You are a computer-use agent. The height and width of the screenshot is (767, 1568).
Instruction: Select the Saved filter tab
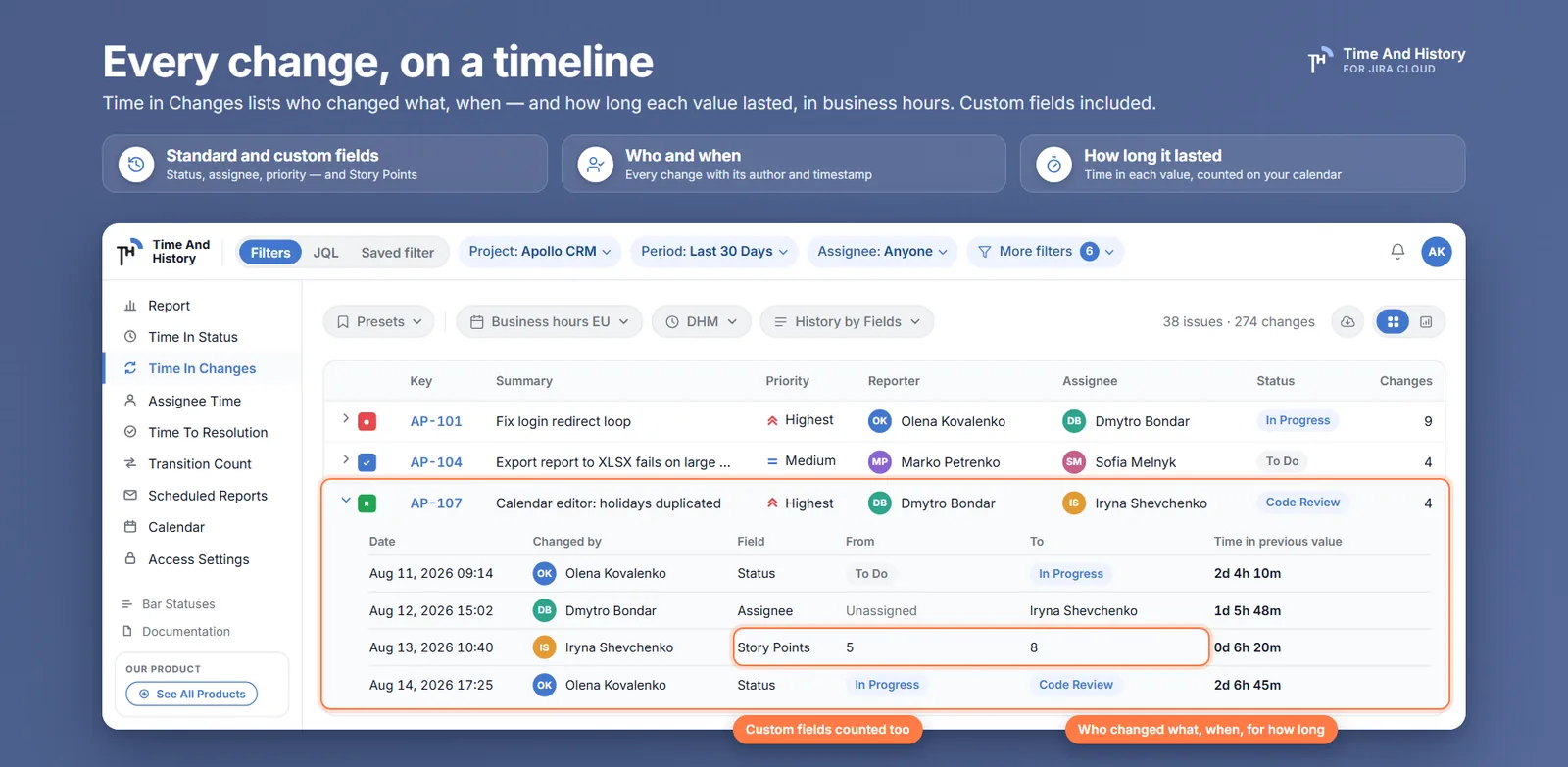coord(397,252)
